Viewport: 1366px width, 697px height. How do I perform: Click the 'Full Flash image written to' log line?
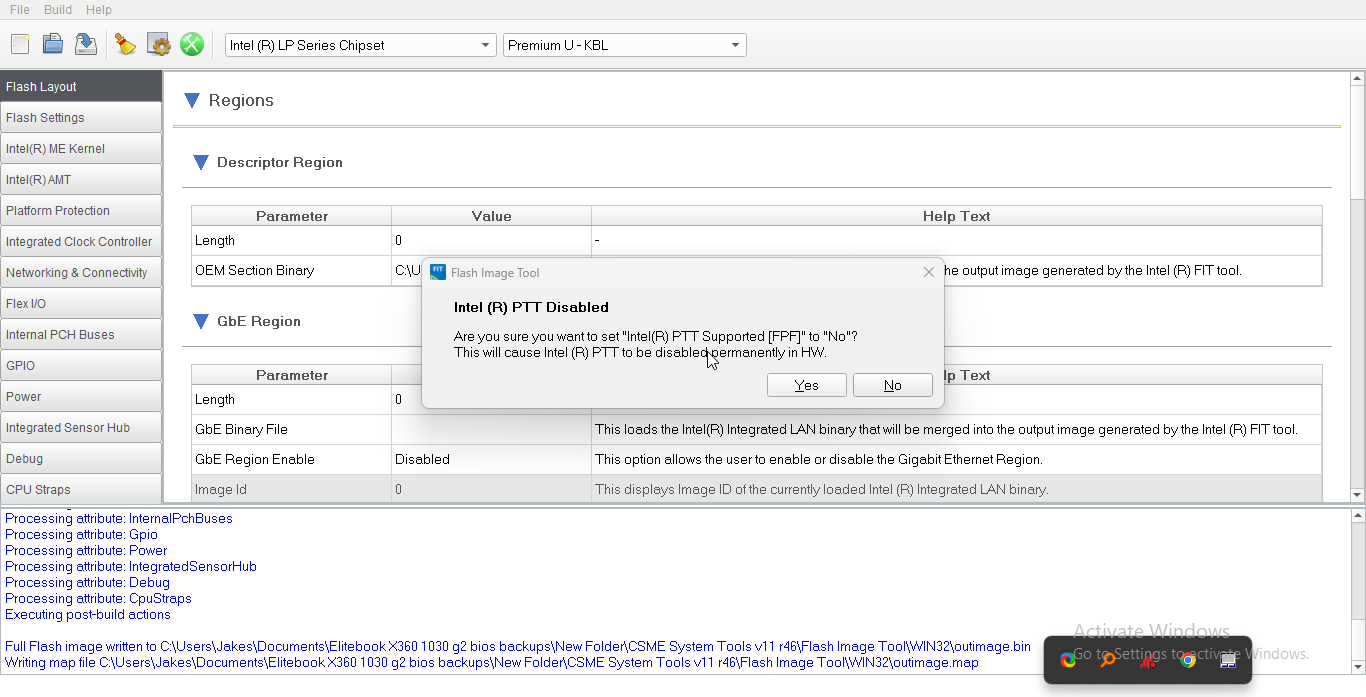point(518,646)
